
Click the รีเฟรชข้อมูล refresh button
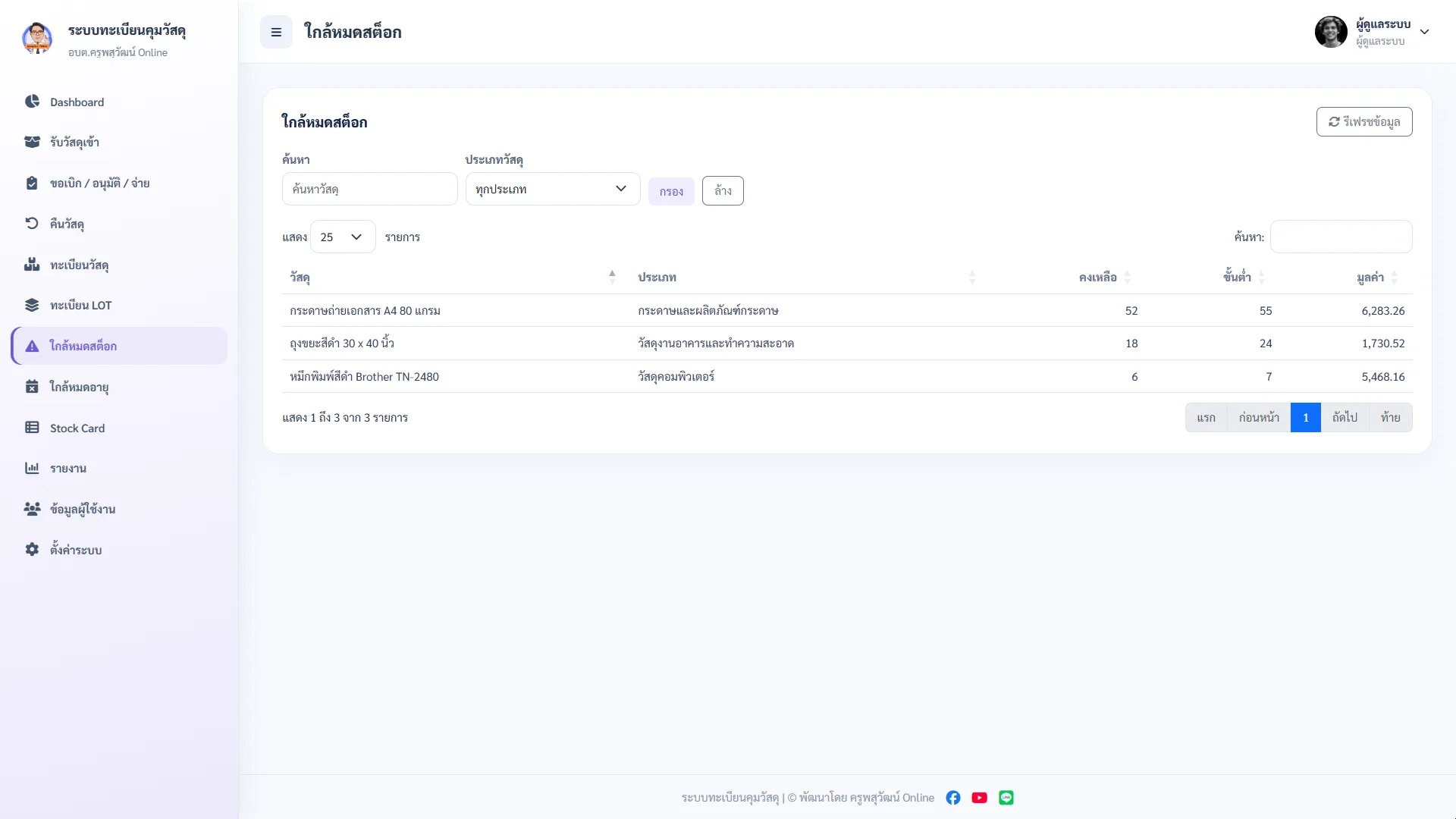coord(1364,121)
